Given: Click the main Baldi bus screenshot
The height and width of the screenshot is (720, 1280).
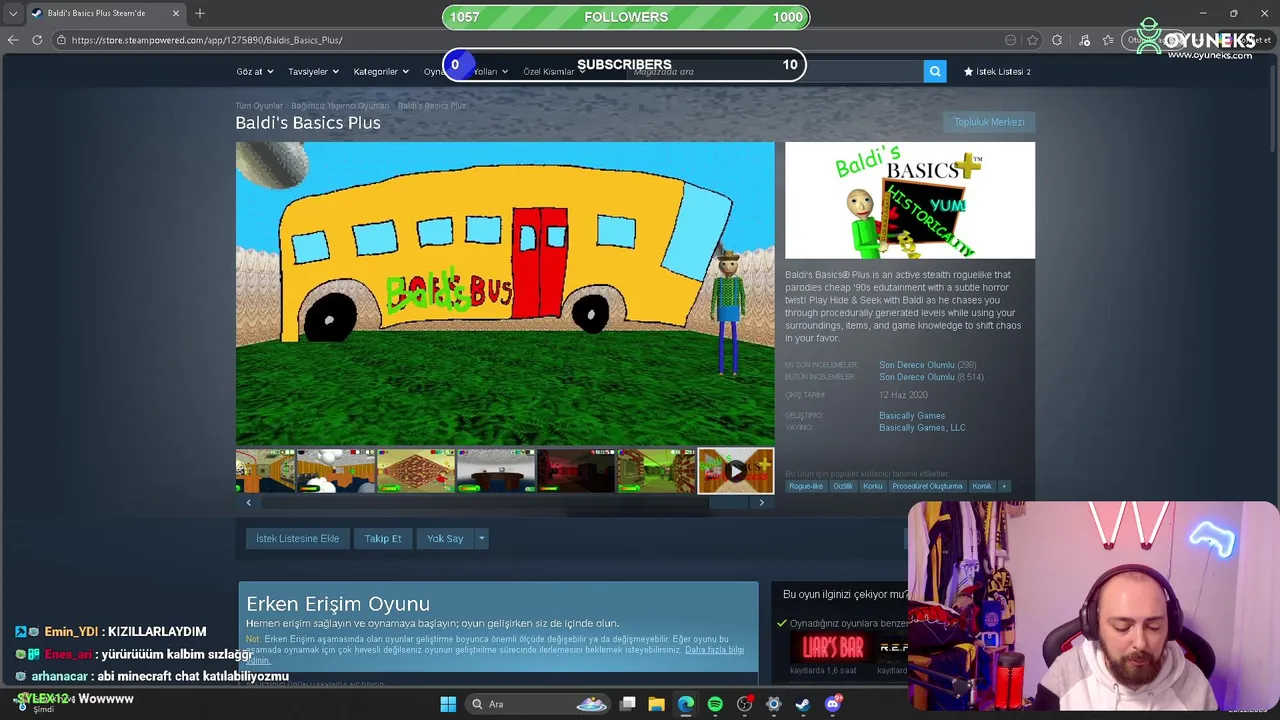Looking at the screenshot, I should point(505,293).
